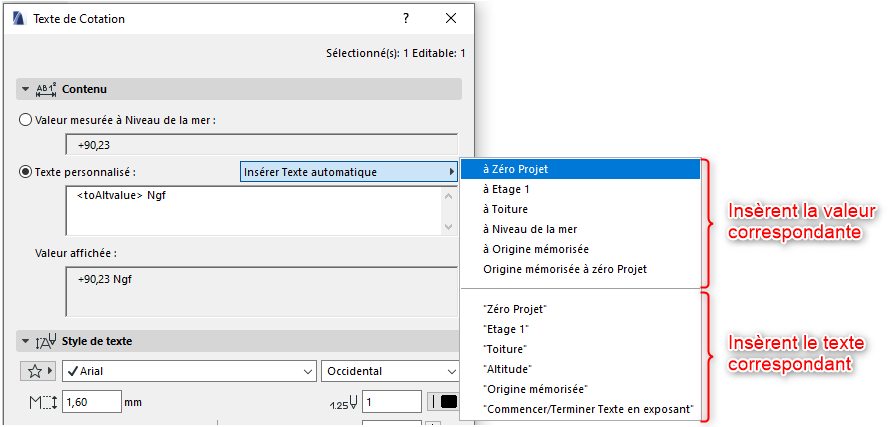Viewport: 896px width, 427px height.
Task: Collapse the Style de texte section
Action: click(x=26, y=341)
